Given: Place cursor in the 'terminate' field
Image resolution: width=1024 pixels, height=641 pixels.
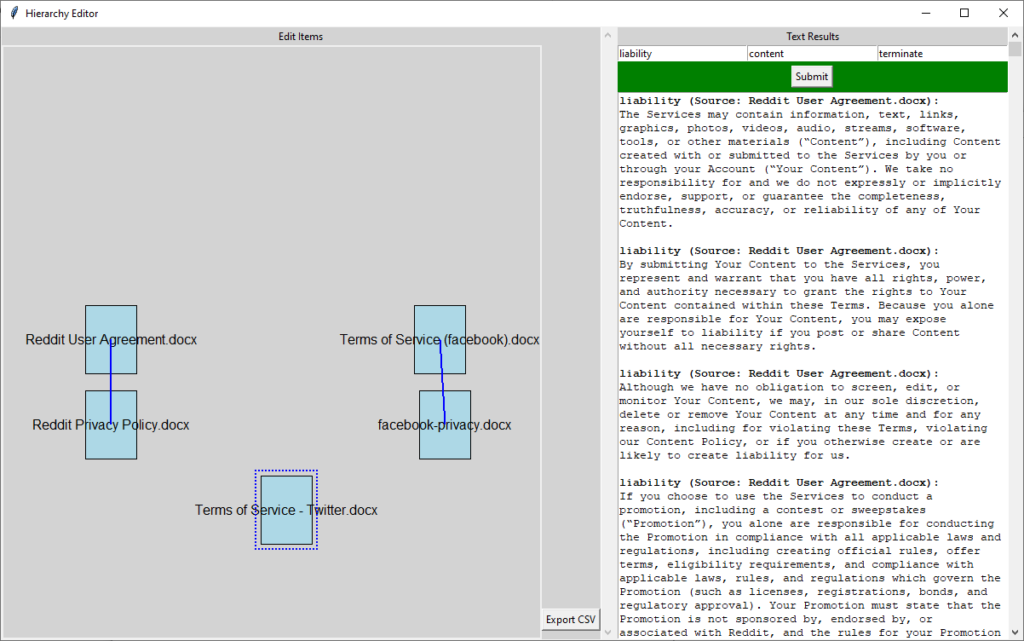Looking at the screenshot, I should coord(941,53).
